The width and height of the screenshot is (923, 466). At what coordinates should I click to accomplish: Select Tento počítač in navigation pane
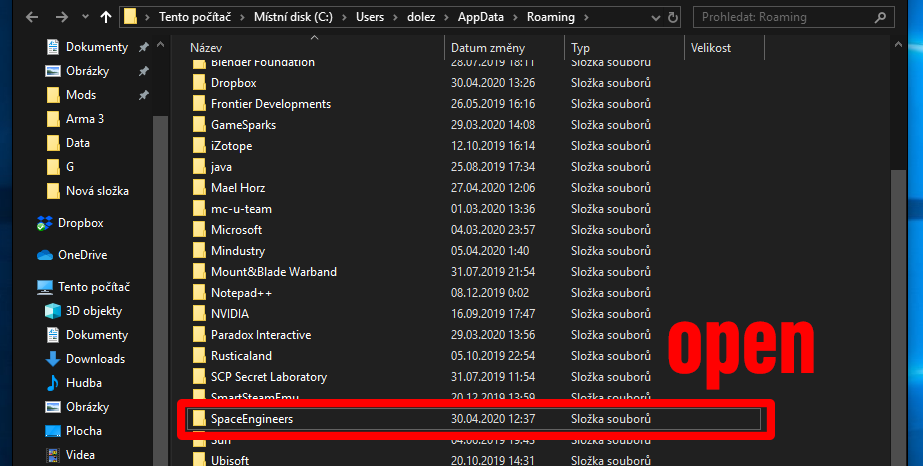click(x=94, y=287)
